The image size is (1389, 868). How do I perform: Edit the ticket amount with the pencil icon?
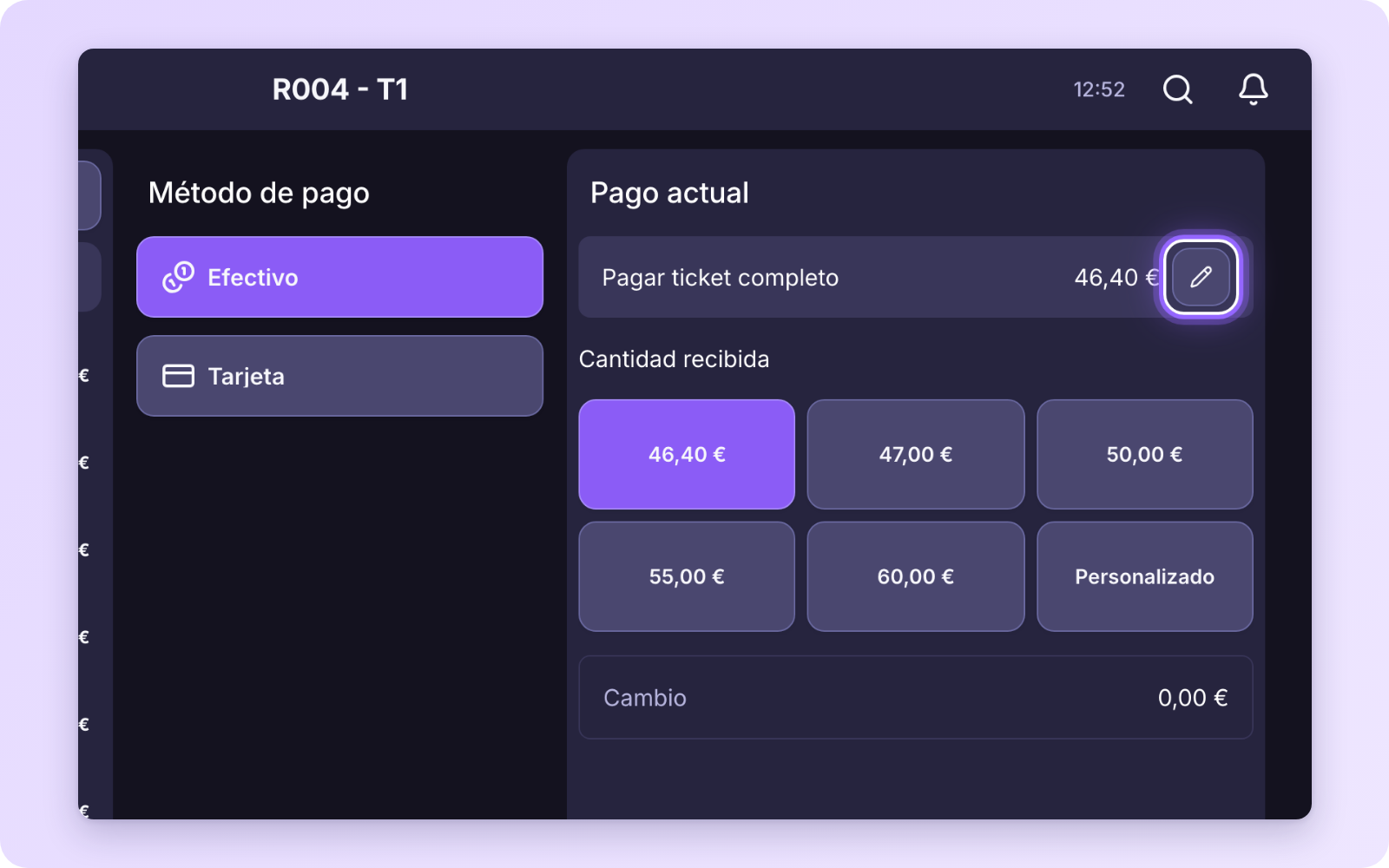(x=1201, y=277)
